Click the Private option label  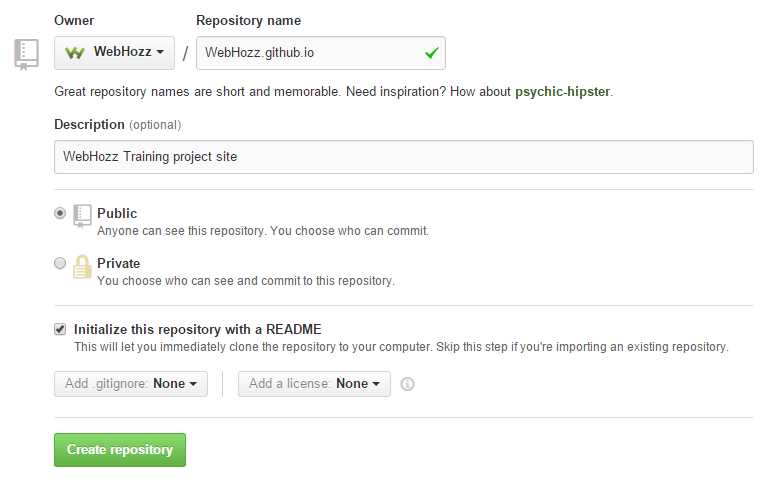pyautogui.click(x=119, y=263)
